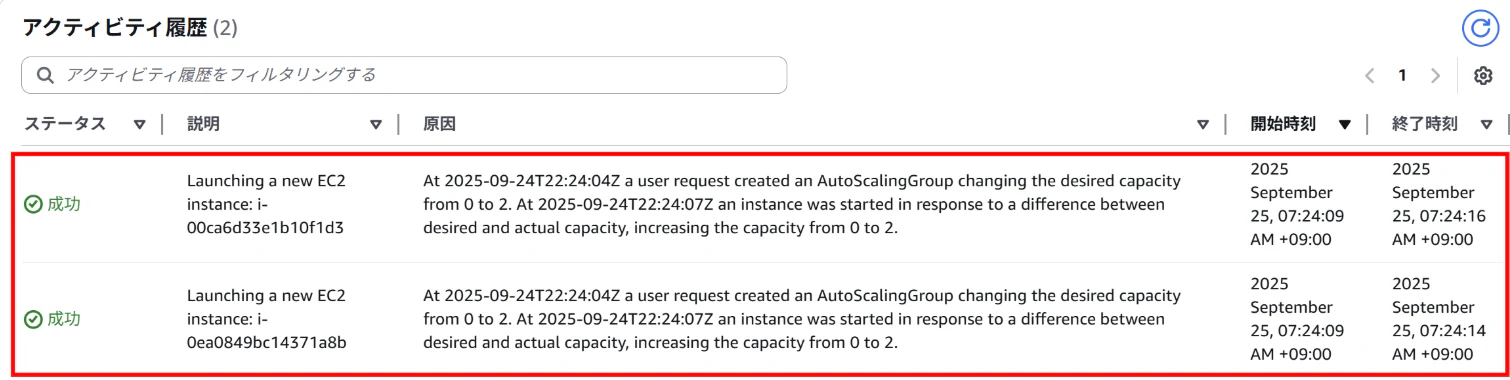The height and width of the screenshot is (380, 1510).
Task: Go to previous page arrow
Action: (1369, 75)
